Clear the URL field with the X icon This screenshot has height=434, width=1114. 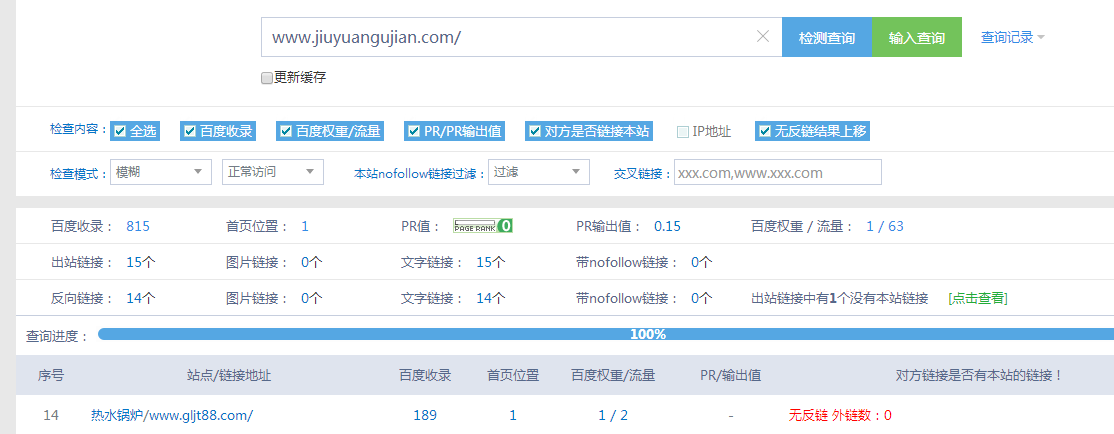(x=762, y=37)
